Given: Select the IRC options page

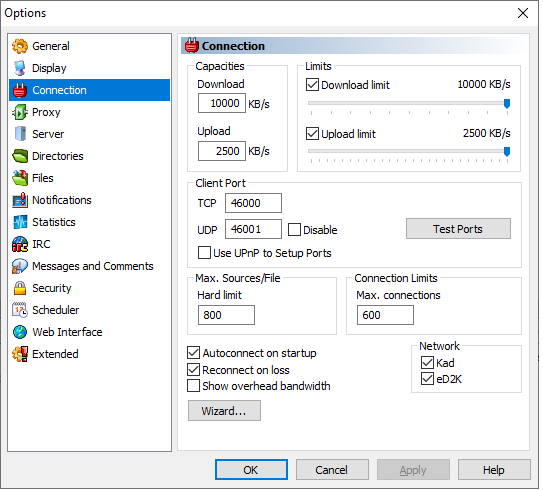Looking at the screenshot, I should click(x=90, y=244).
